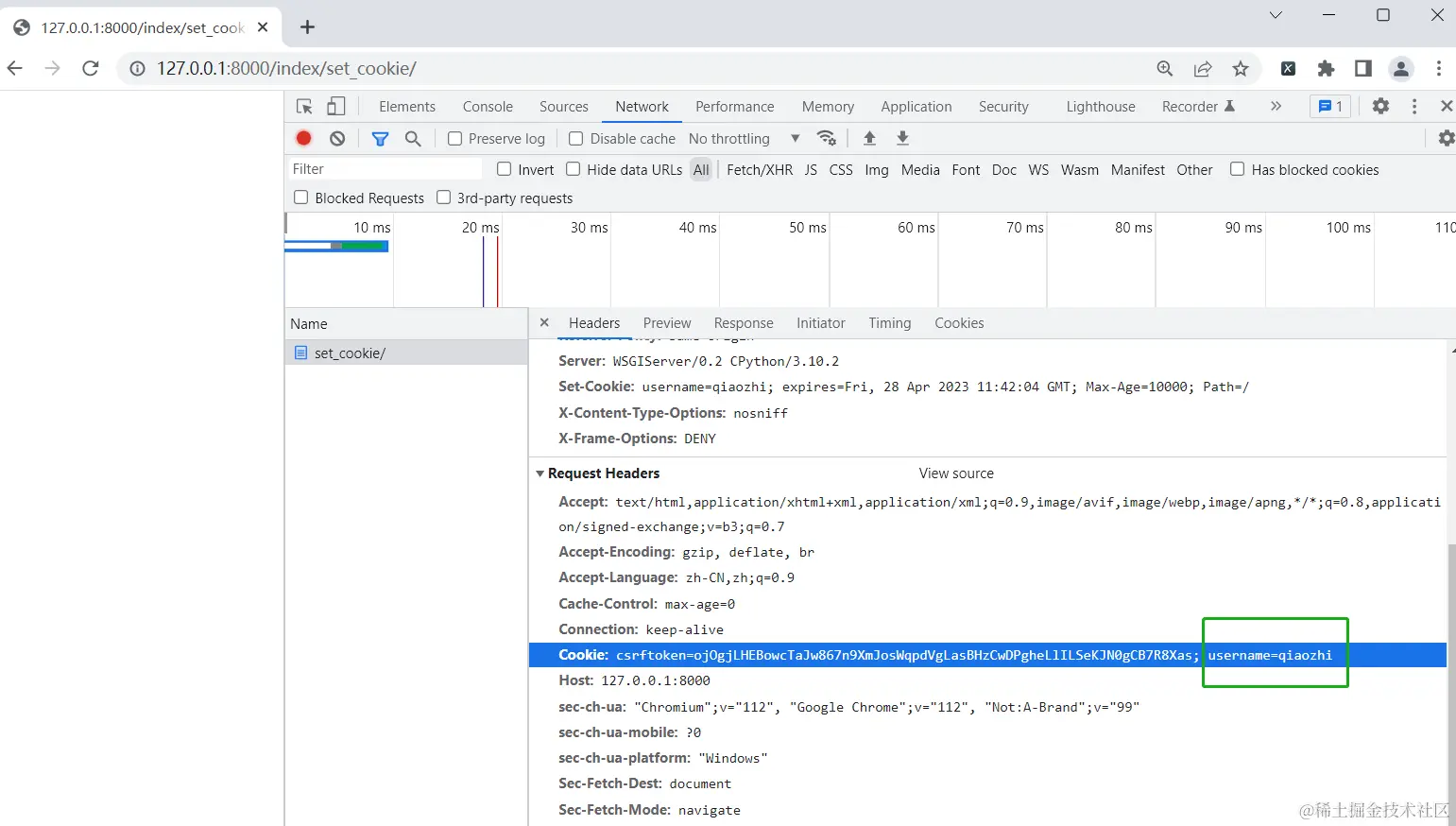The width and height of the screenshot is (1456, 826).
Task: Open the Lighthouse panel
Action: pos(1101,107)
